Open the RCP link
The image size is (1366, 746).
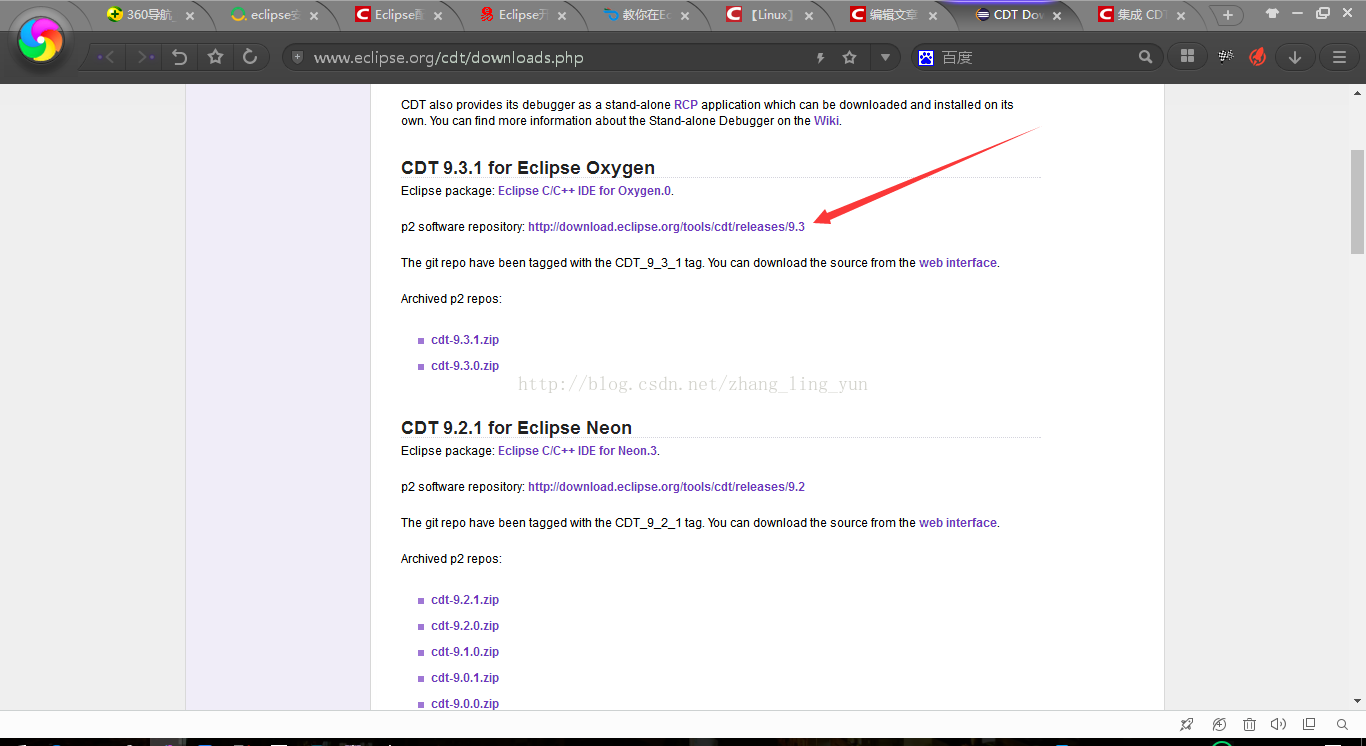[x=686, y=105]
